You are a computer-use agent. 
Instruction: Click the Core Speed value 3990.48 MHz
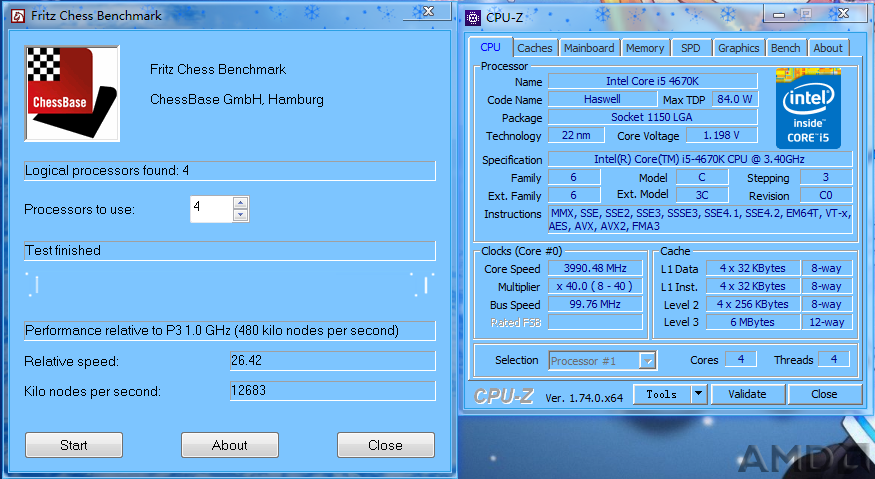pos(595,269)
